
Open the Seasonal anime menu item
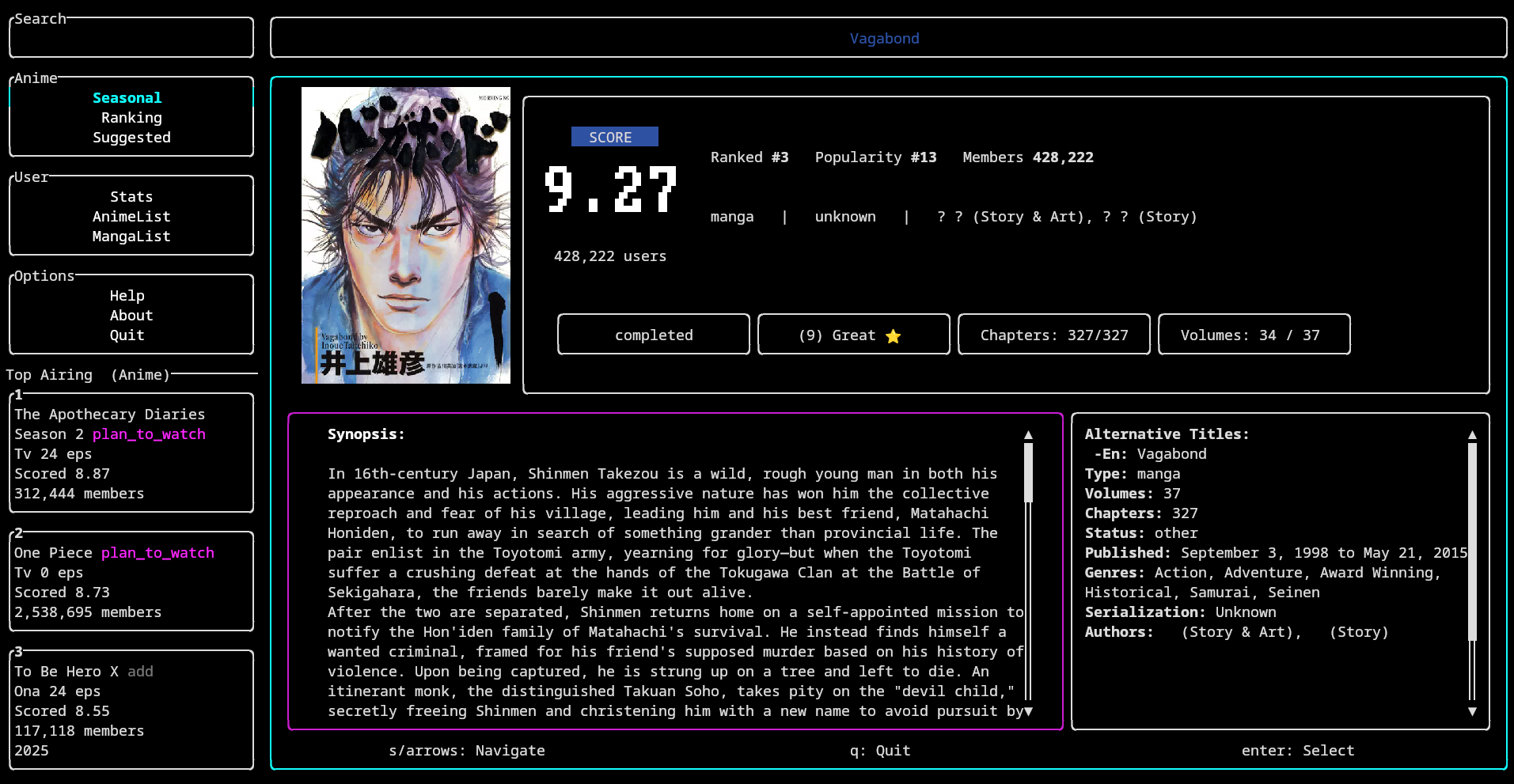(x=127, y=98)
